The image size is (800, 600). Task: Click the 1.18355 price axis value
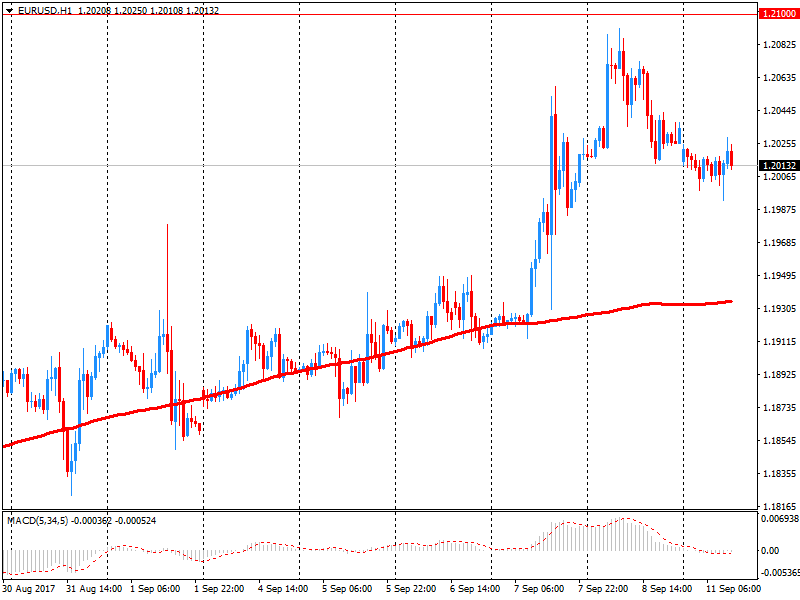[779, 474]
